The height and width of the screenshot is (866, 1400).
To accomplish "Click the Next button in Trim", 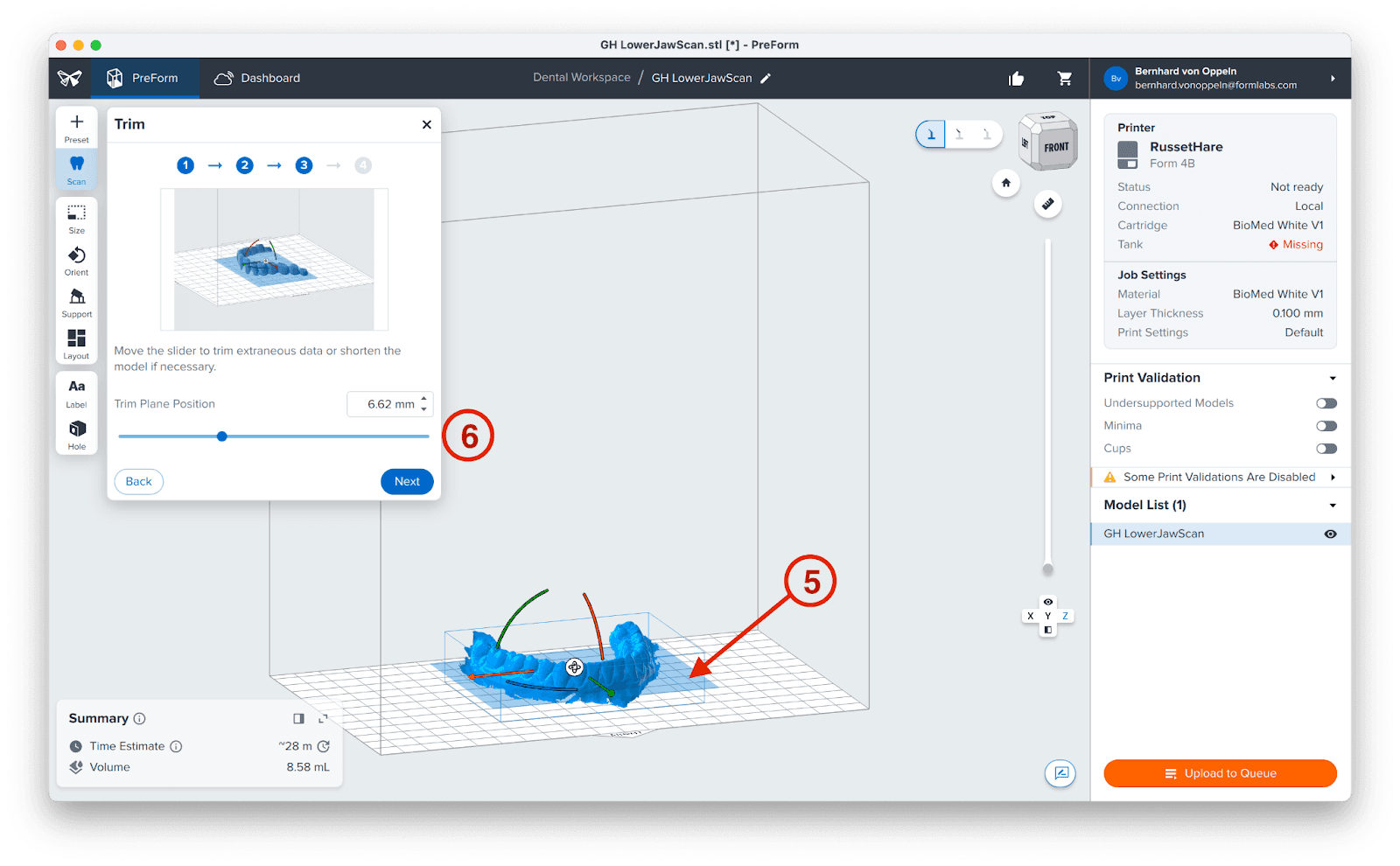I will [x=407, y=482].
